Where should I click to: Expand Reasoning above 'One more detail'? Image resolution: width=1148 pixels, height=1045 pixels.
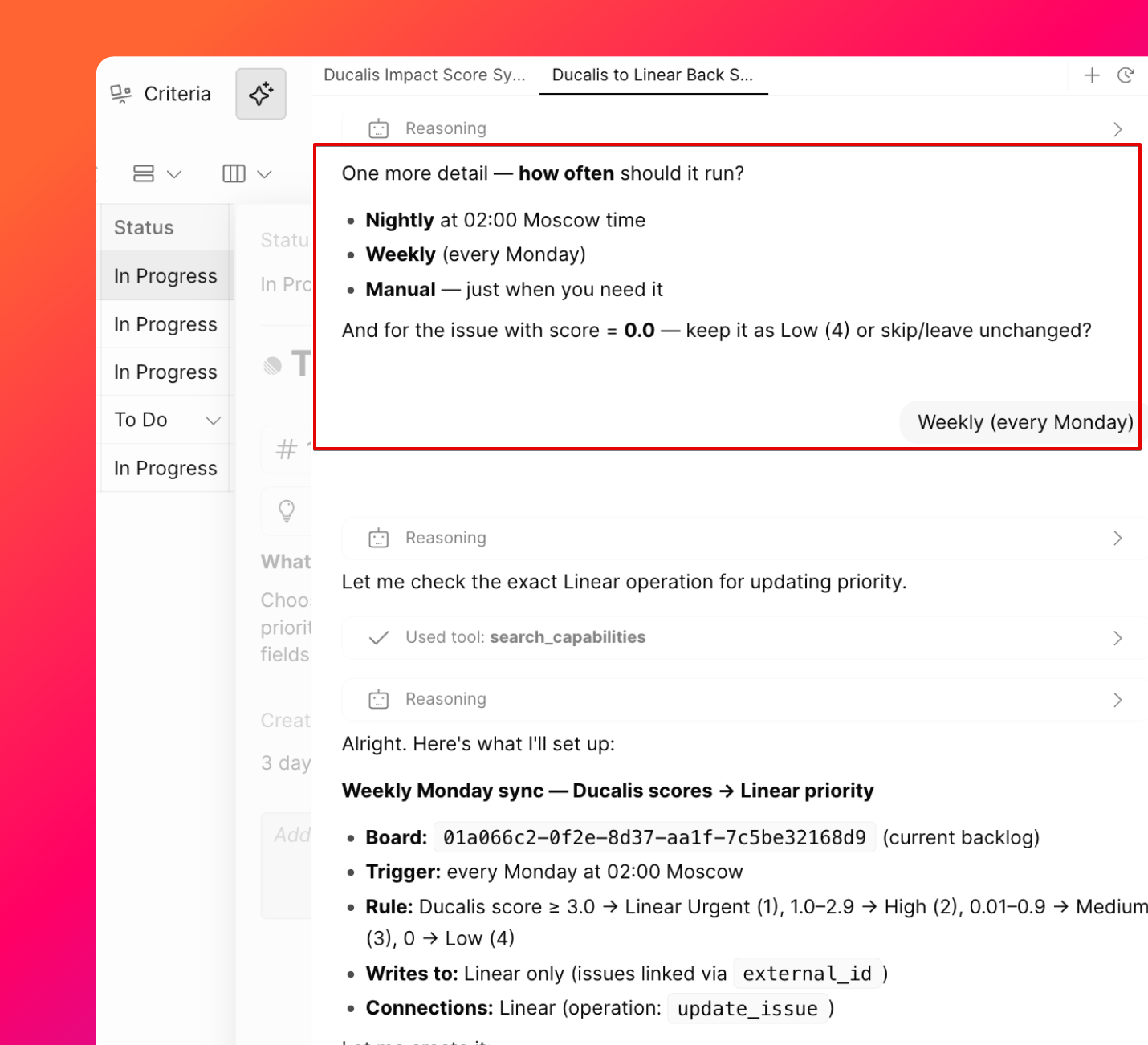coord(745,128)
